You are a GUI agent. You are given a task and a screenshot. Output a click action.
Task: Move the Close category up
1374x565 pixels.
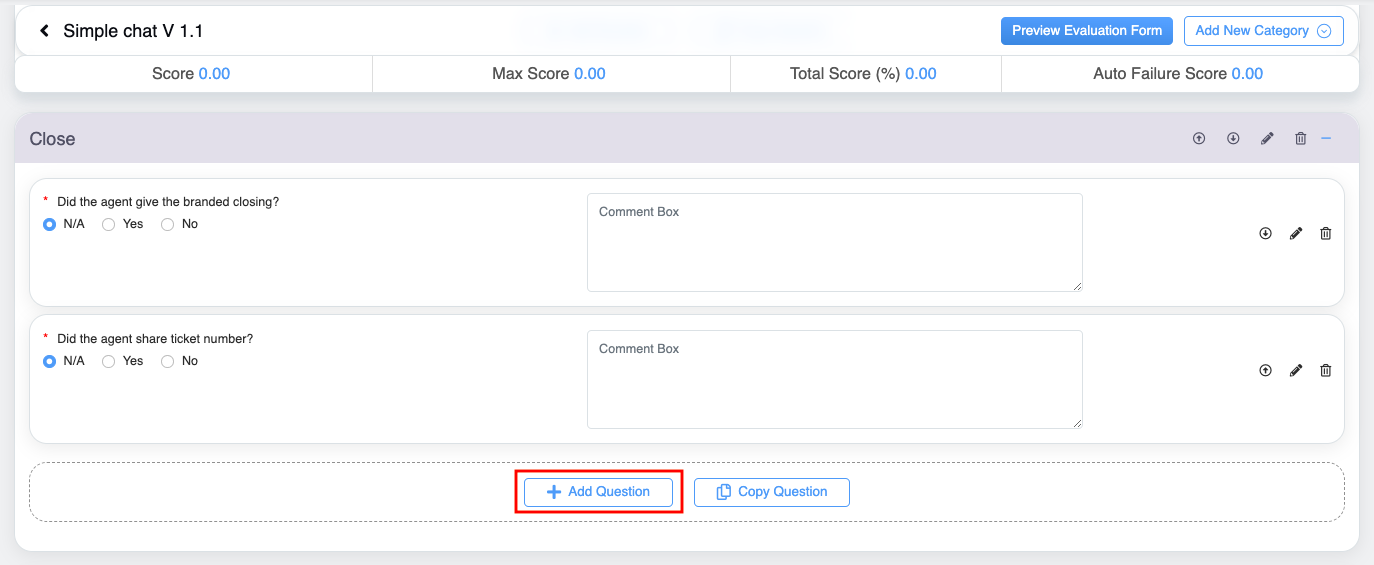pyautogui.click(x=1199, y=139)
